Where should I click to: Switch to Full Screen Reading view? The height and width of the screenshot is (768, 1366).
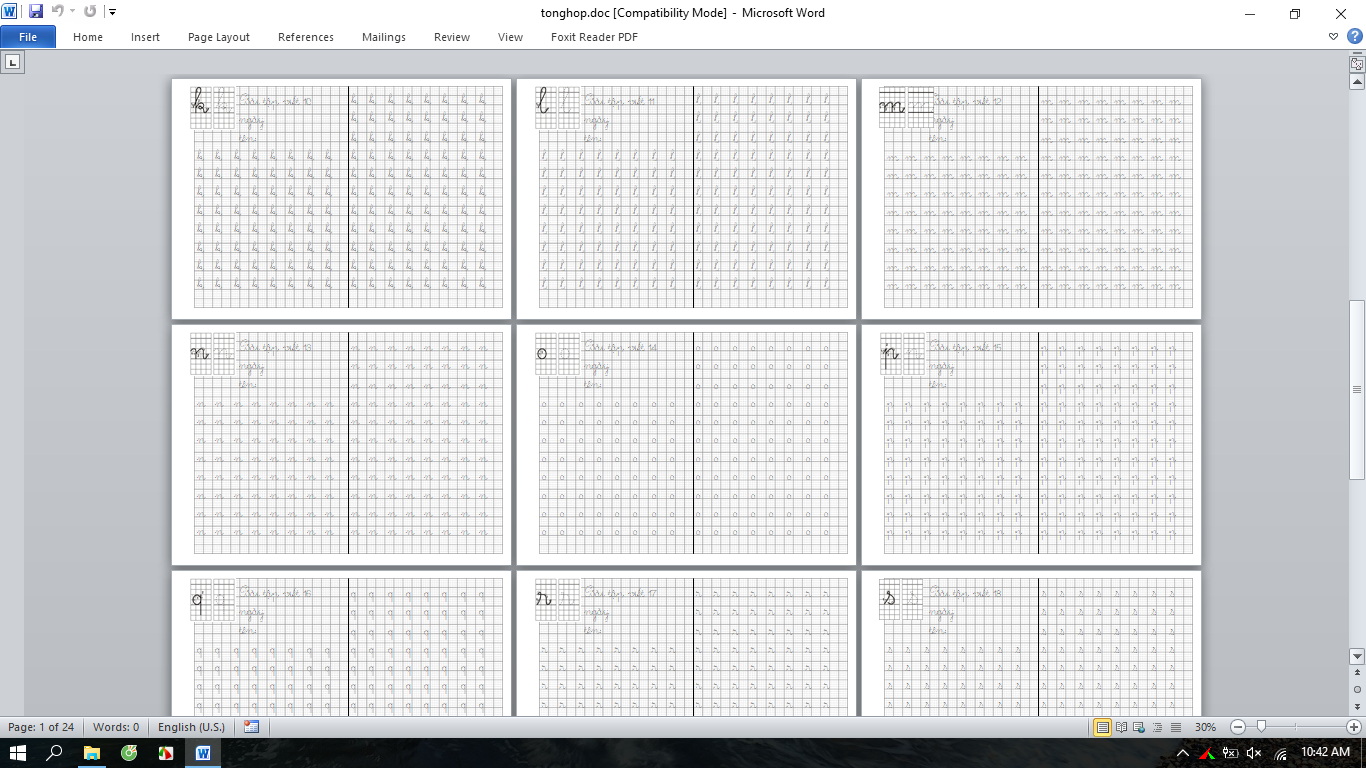pyautogui.click(x=1122, y=727)
